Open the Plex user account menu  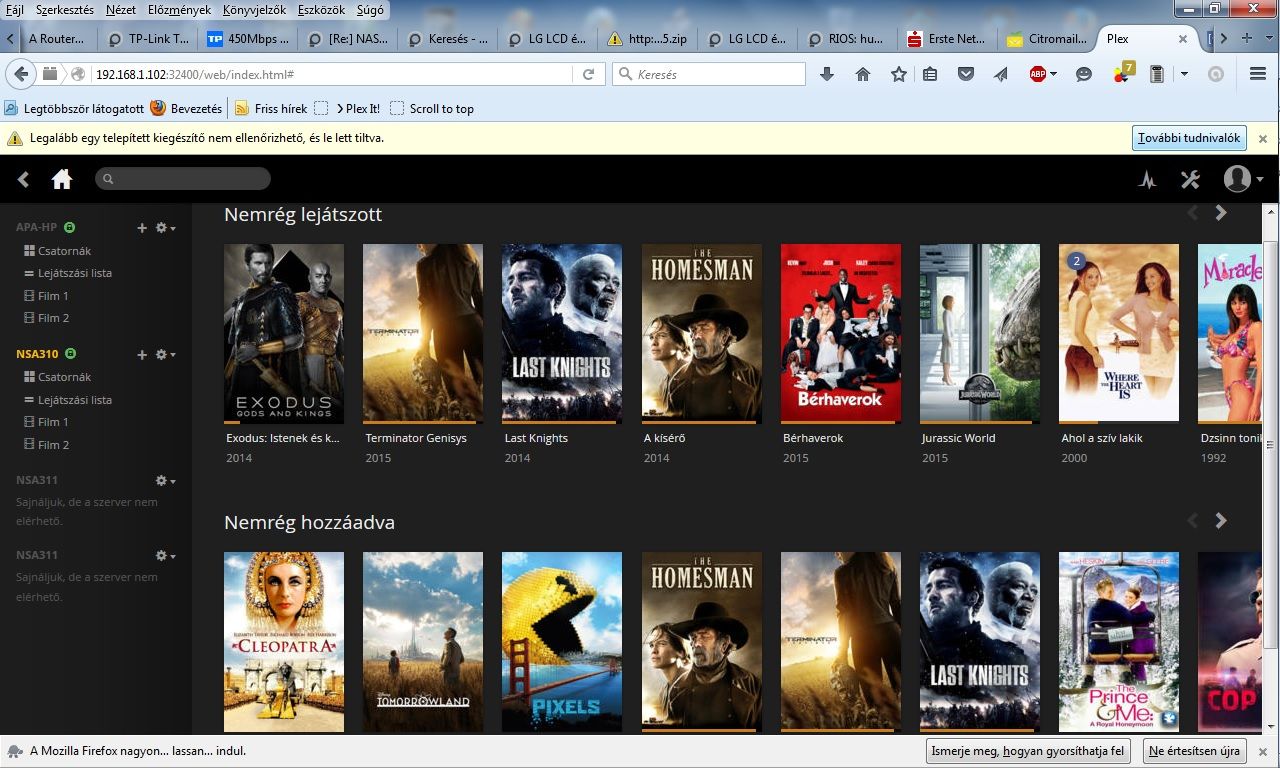click(1243, 179)
